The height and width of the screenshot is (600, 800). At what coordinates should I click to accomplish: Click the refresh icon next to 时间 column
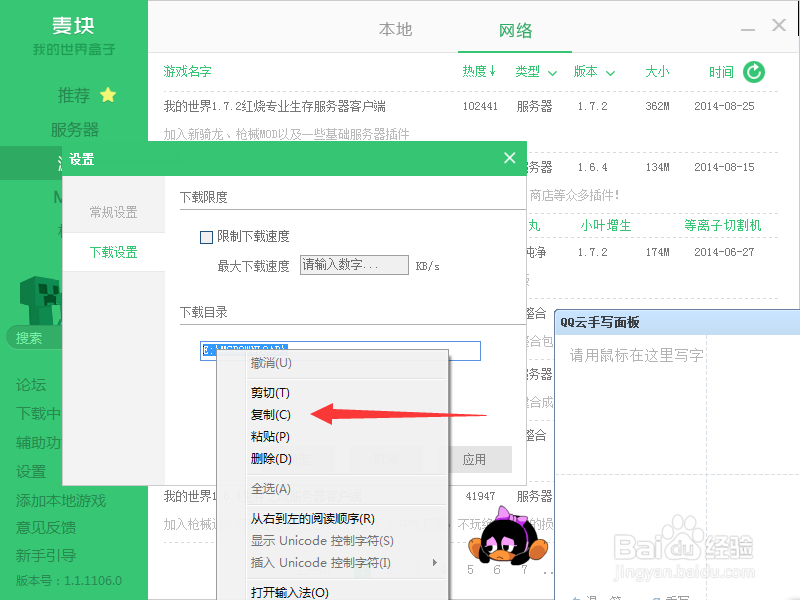pos(755,71)
